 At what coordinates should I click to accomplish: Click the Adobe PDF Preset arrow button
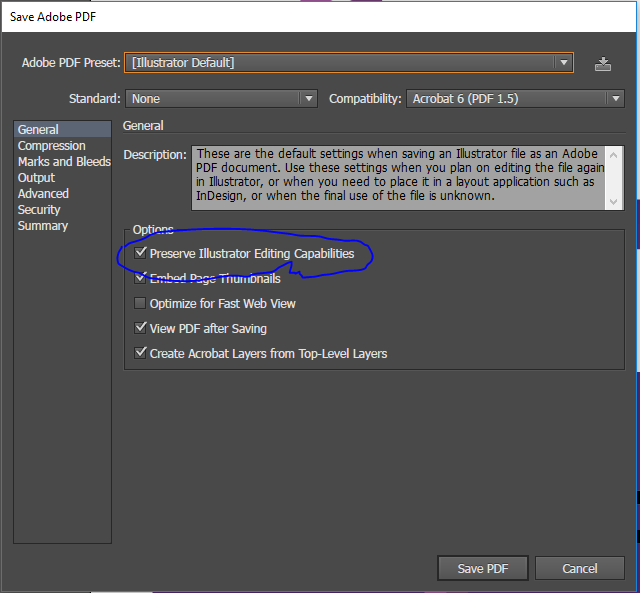(564, 63)
